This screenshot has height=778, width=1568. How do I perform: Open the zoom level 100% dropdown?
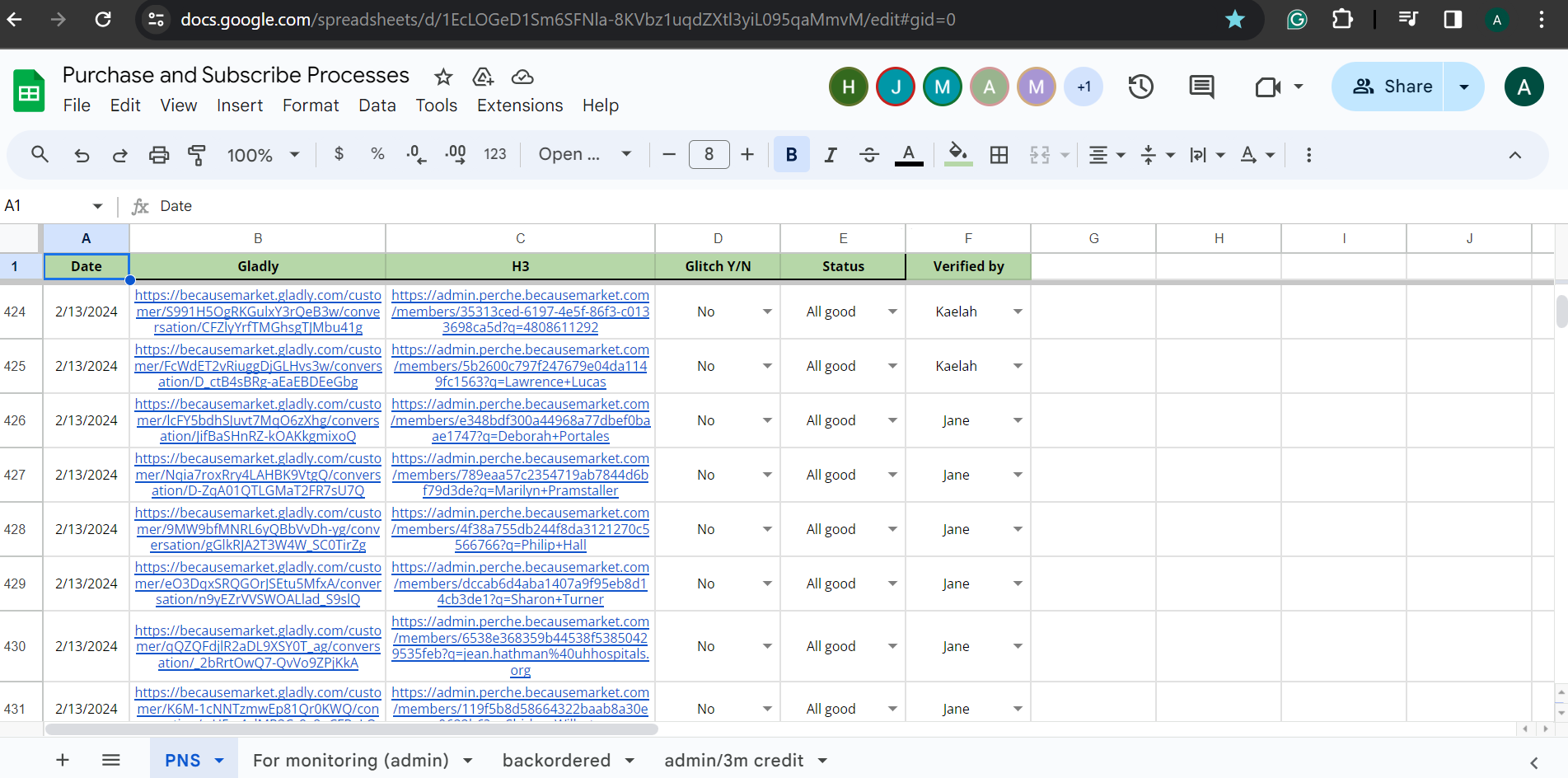pyautogui.click(x=263, y=155)
